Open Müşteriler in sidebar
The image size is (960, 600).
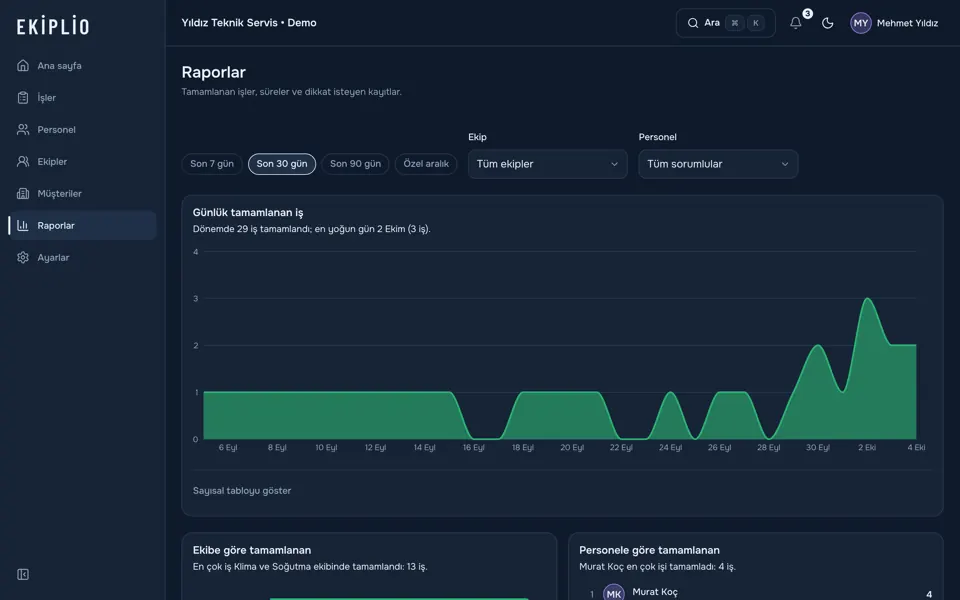click(x=82, y=193)
